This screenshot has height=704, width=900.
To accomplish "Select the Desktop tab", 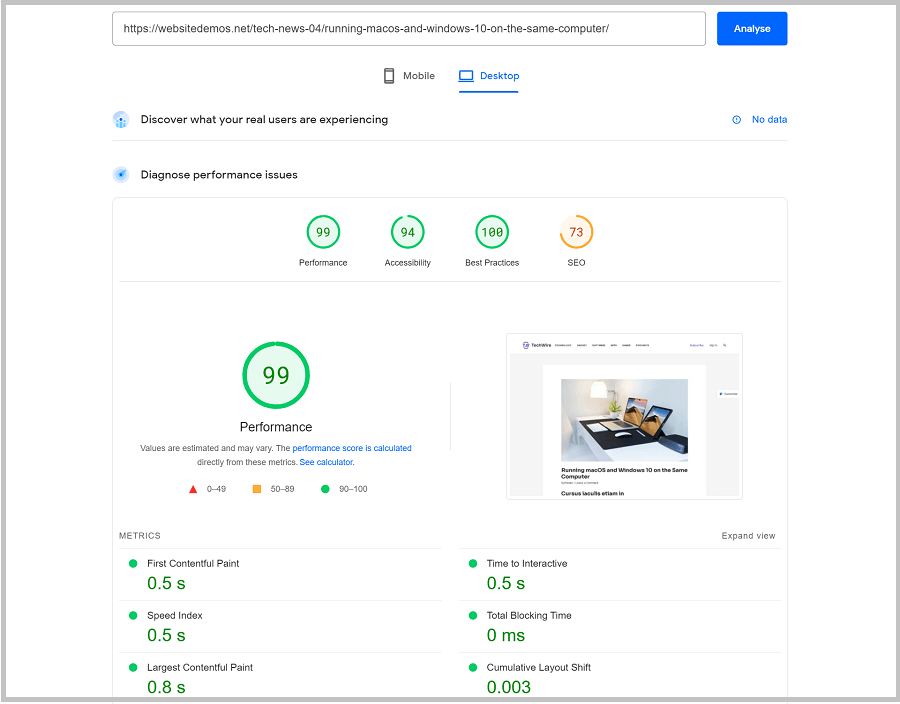I will click(x=489, y=75).
